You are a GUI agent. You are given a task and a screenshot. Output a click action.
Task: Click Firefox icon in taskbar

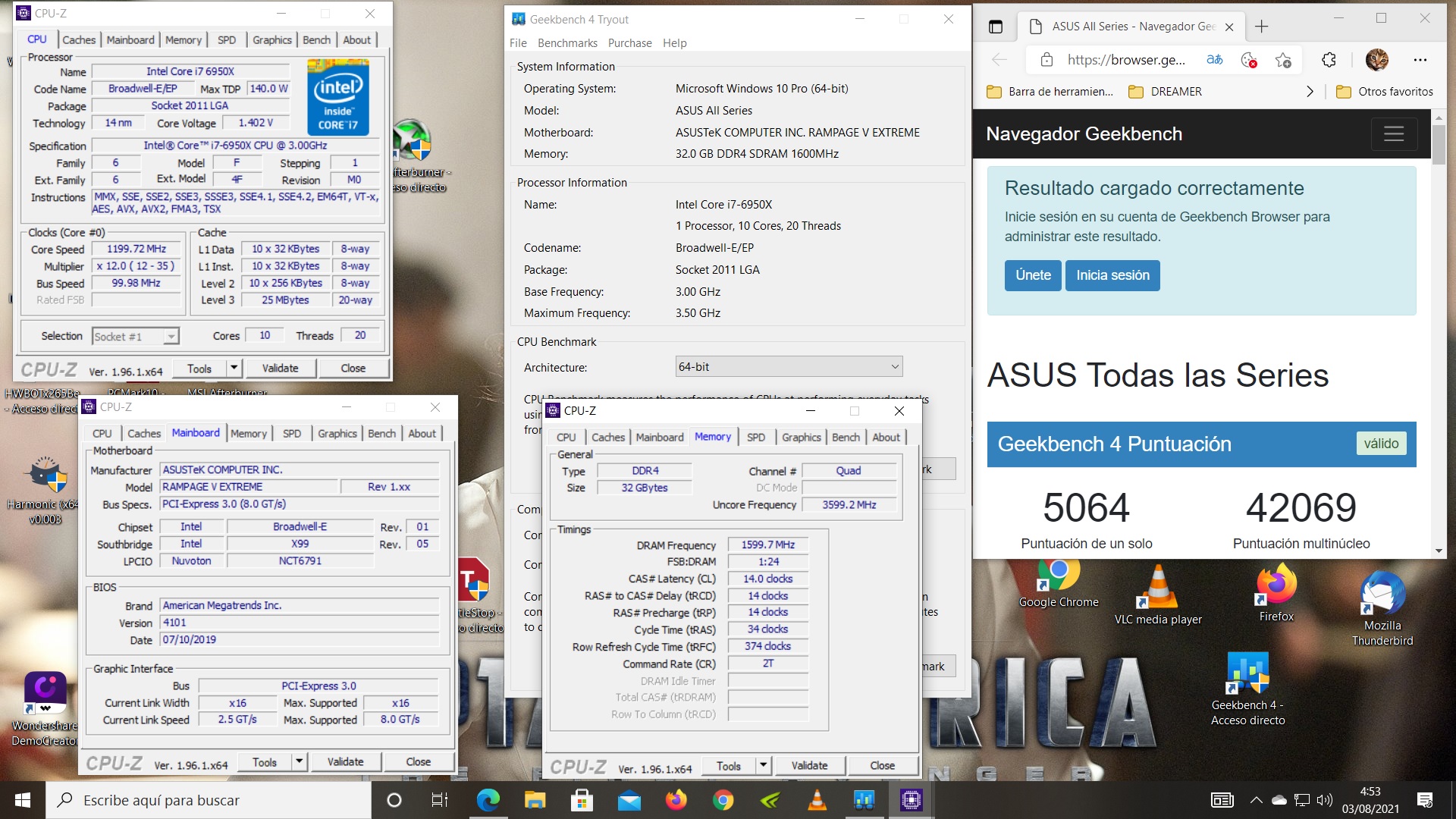point(676,800)
